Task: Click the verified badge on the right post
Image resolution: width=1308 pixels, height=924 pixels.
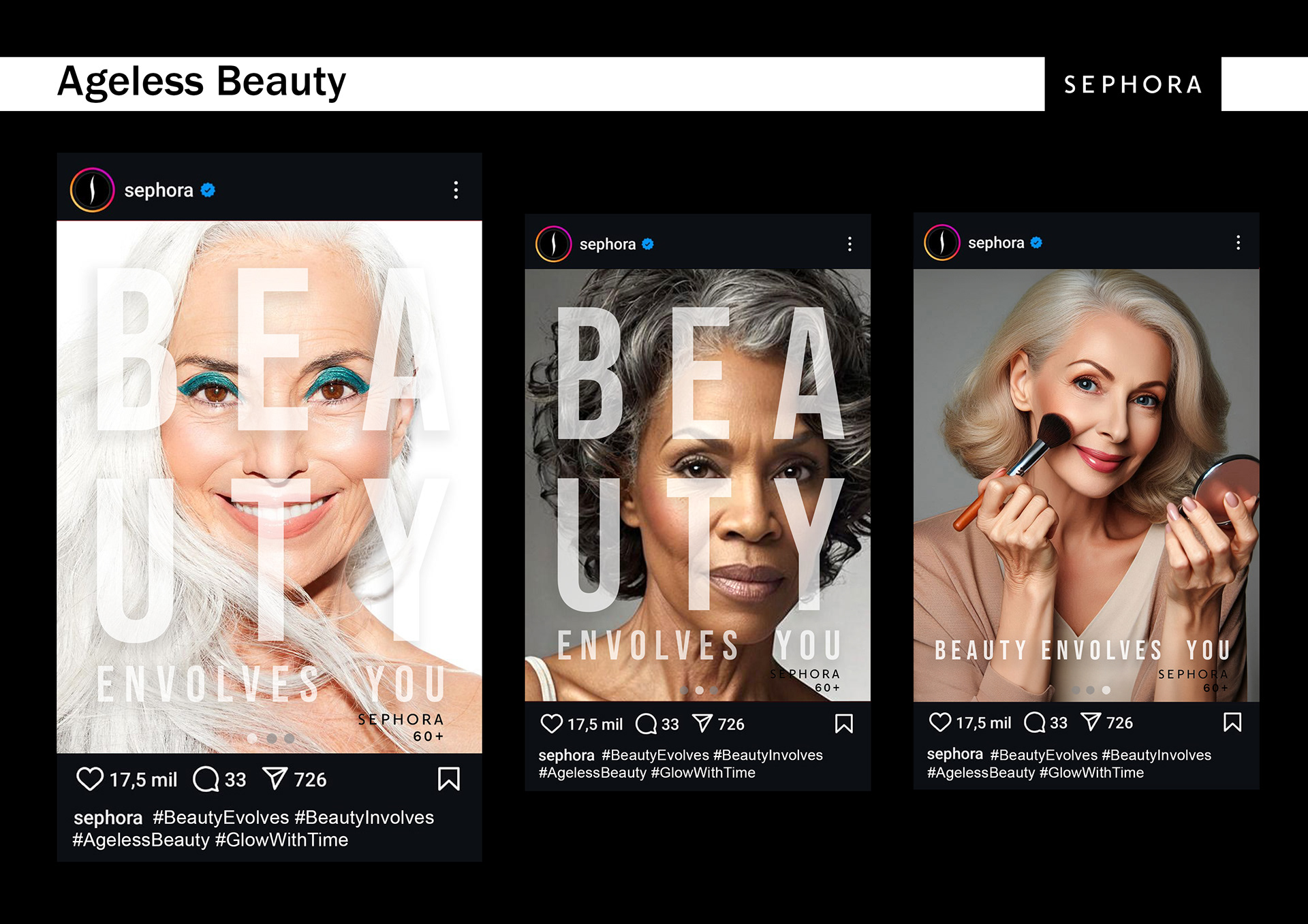Action: click(1036, 242)
